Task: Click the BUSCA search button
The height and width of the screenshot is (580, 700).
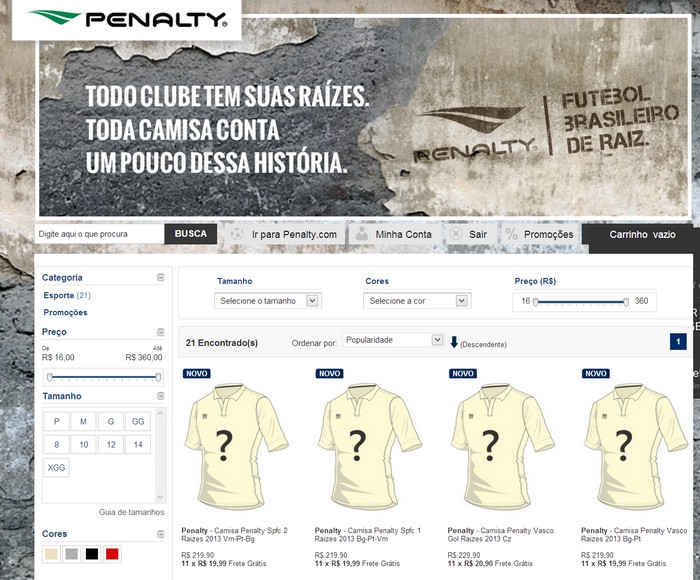Action: click(x=191, y=234)
